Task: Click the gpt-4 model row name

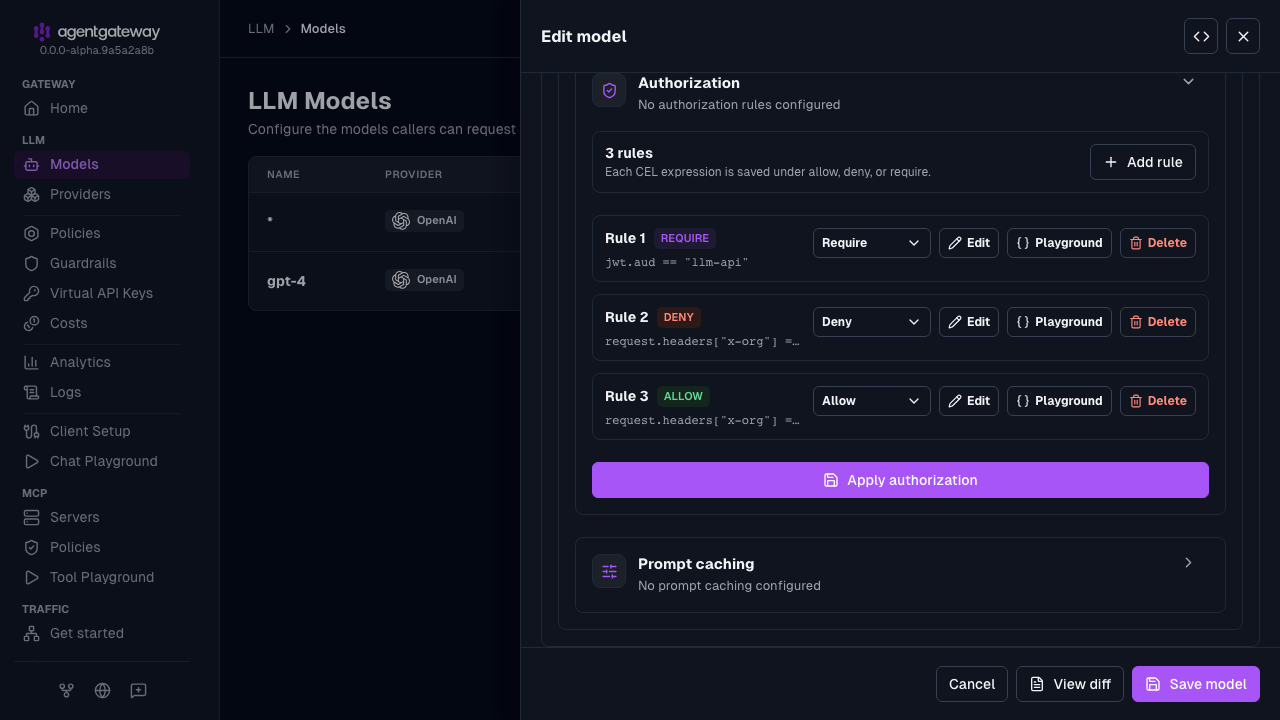Action: 286,281
